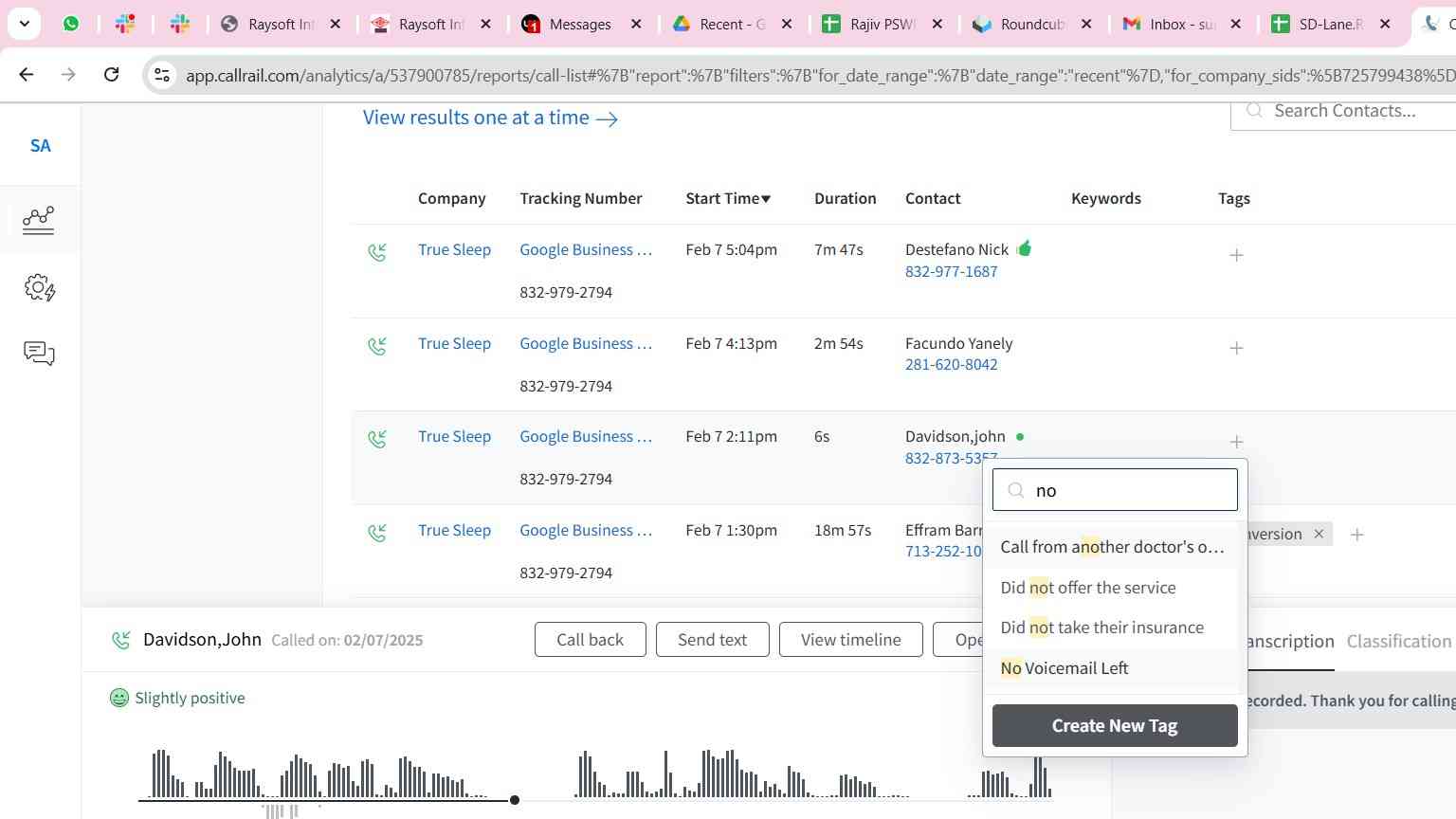1456x819 pixels.
Task: Open the settings gear sidebar icon
Action: (x=39, y=287)
